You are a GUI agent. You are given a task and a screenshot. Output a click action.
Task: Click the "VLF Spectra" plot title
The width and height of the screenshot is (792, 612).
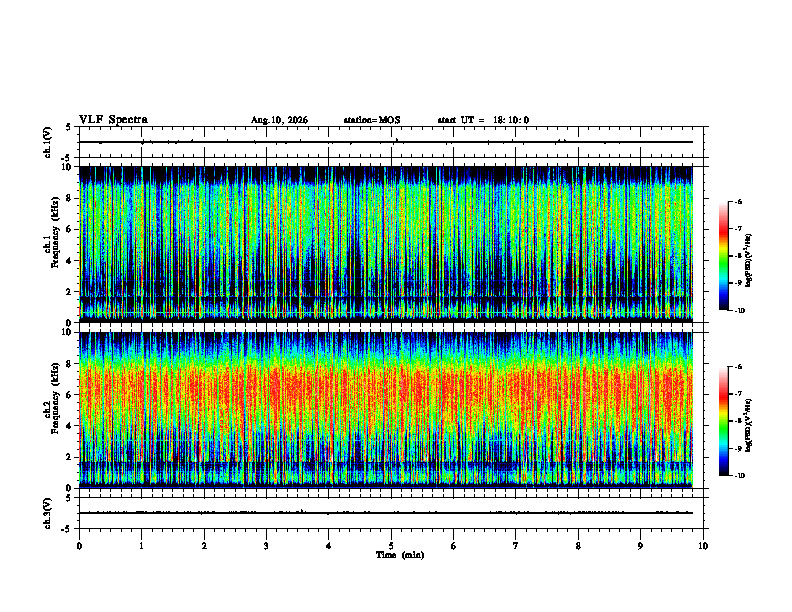[x=113, y=120]
